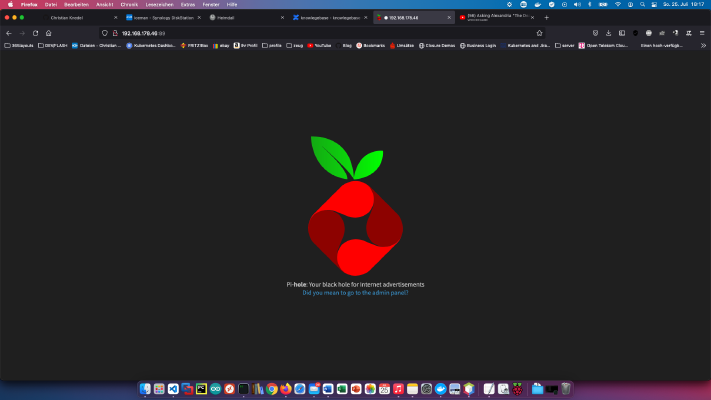Viewport: 711px width, 400px height.
Task: Switch to the knowledgebase tab
Action: point(330,18)
